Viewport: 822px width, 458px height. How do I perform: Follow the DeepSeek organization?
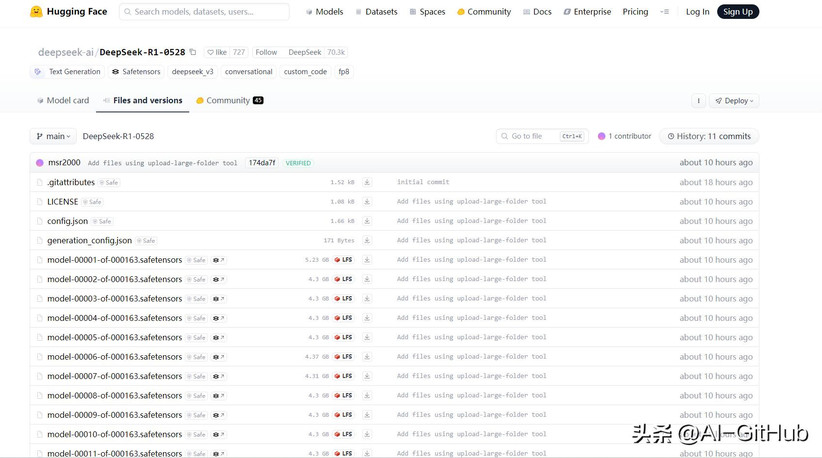(266, 52)
